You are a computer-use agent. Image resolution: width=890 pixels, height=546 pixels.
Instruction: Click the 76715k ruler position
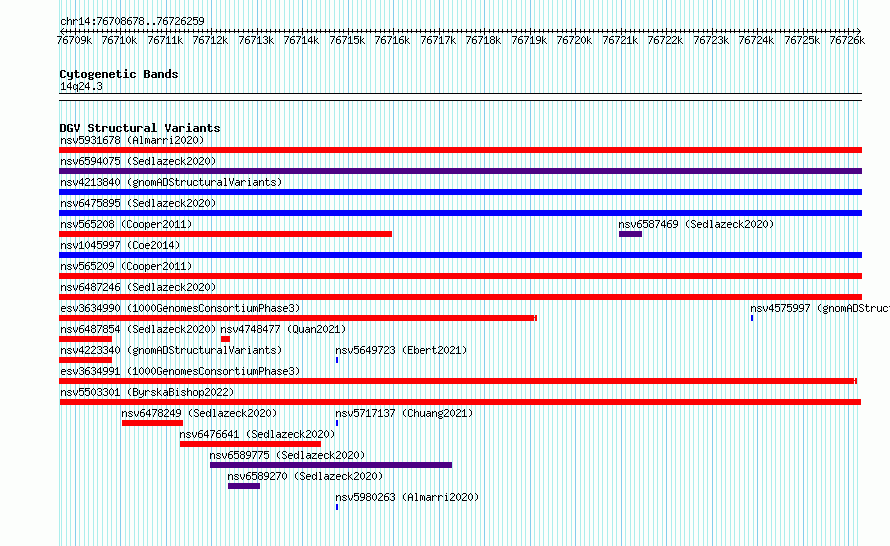point(347,40)
